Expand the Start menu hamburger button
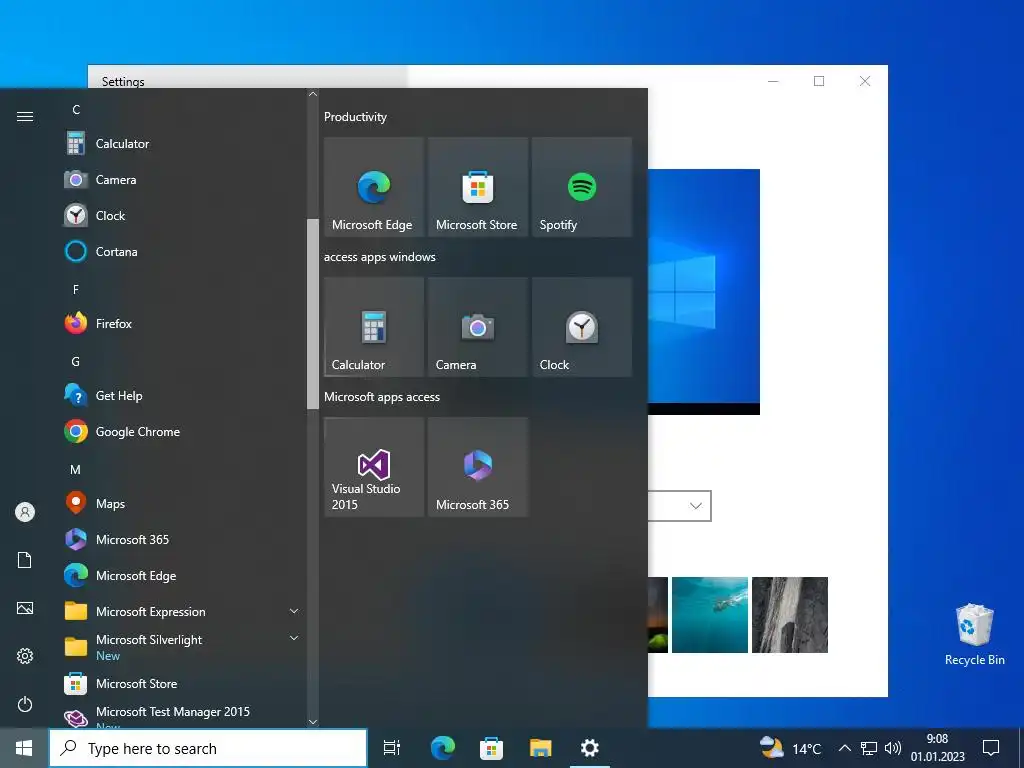 (x=25, y=116)
